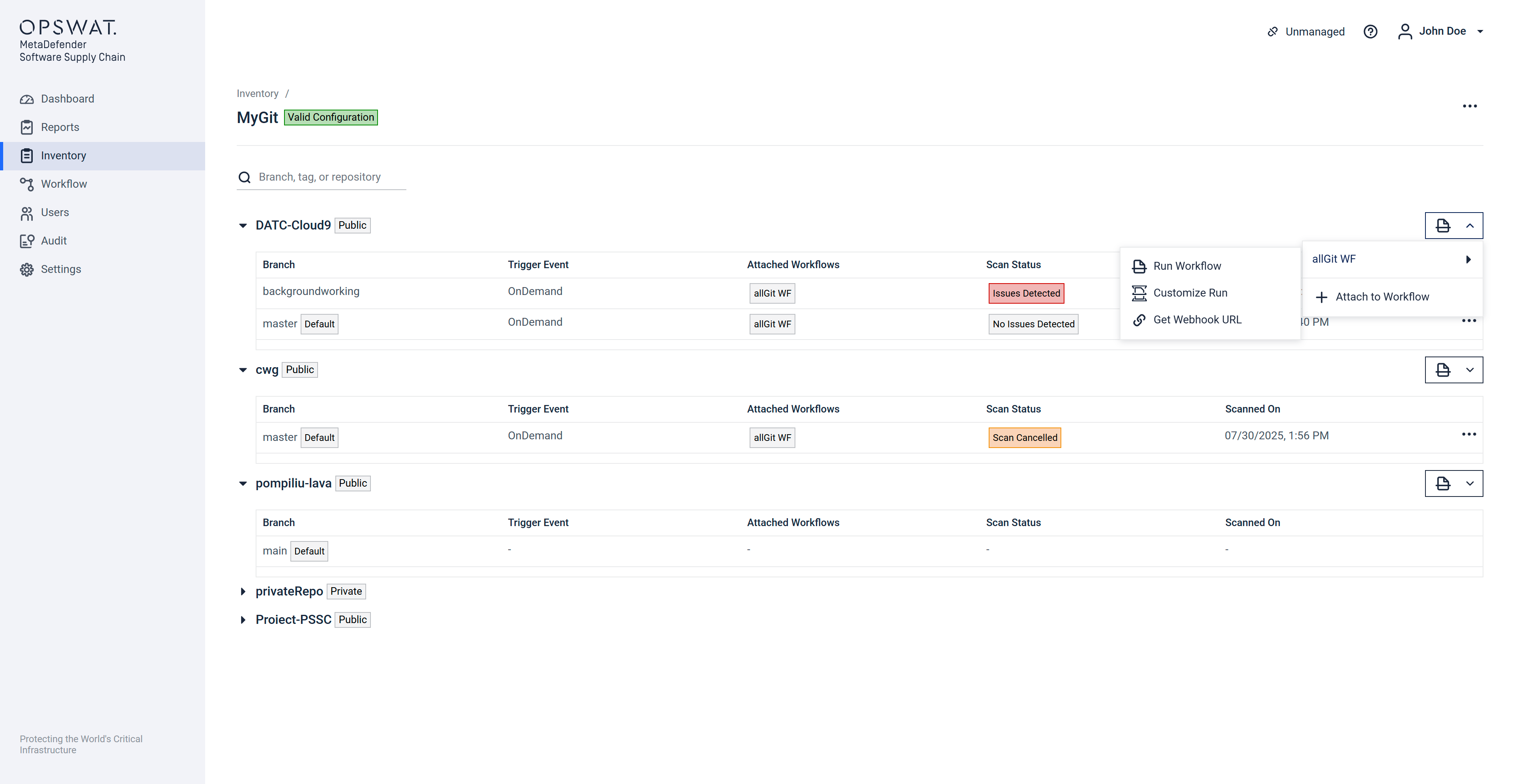Viewport: 1515px width, 784px height.
Task: Select Run Workflow menu item
Action: tap(1210, 266)
